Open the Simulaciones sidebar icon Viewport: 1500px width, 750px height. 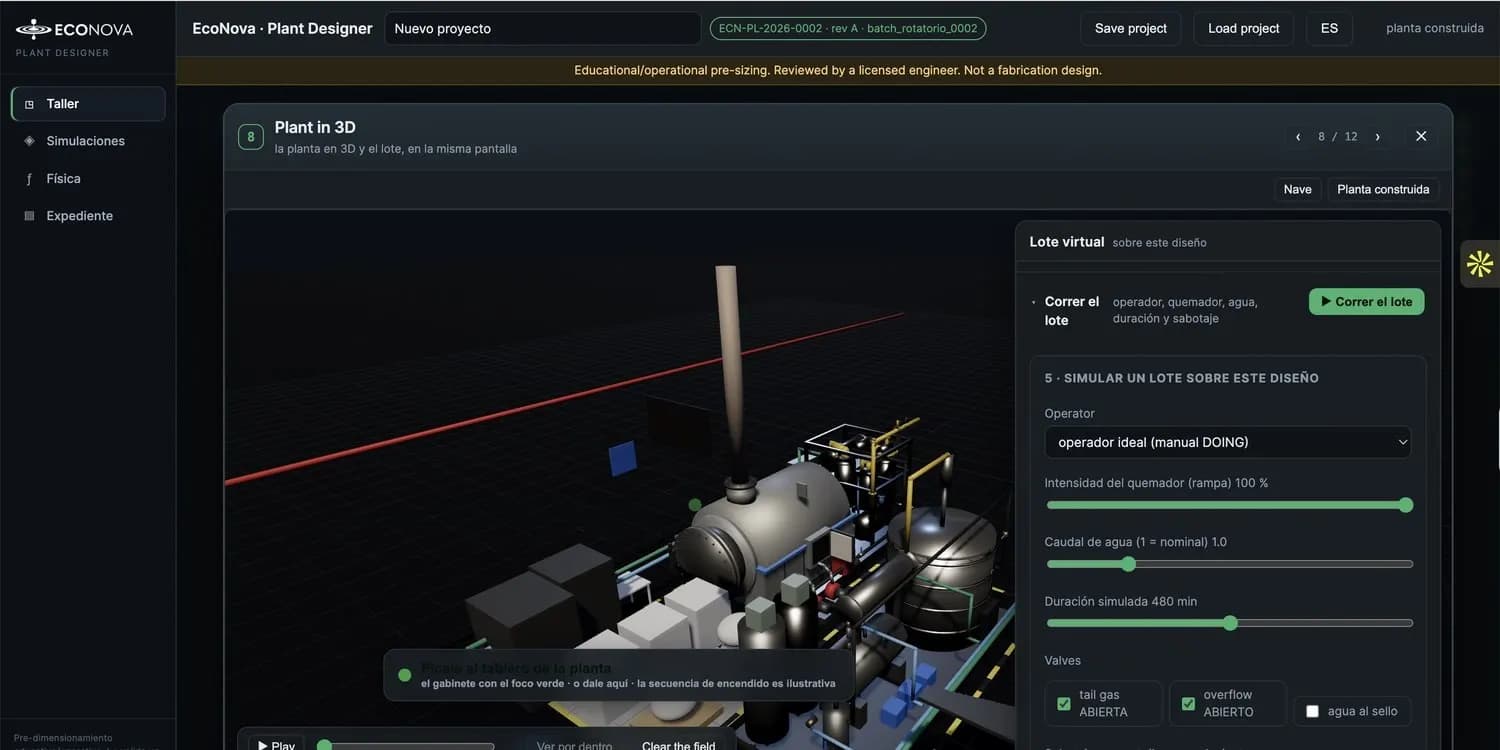pyautogui.click(x=29, y=141)
